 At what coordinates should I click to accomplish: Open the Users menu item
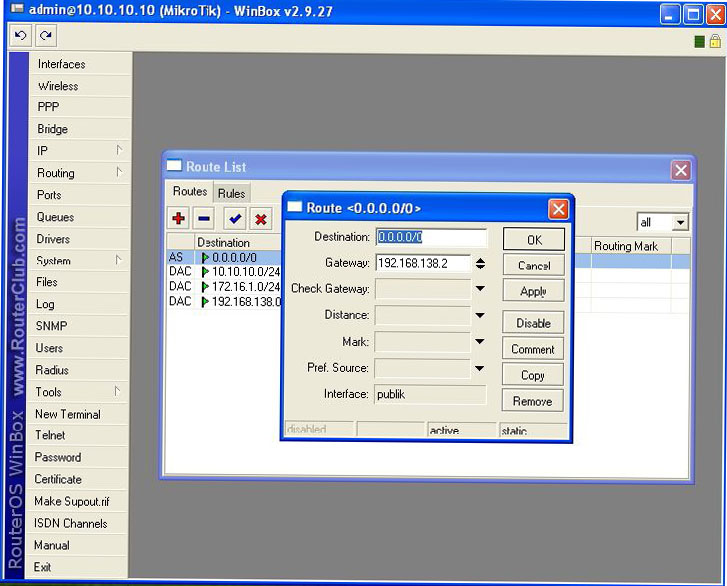point(78,348)
